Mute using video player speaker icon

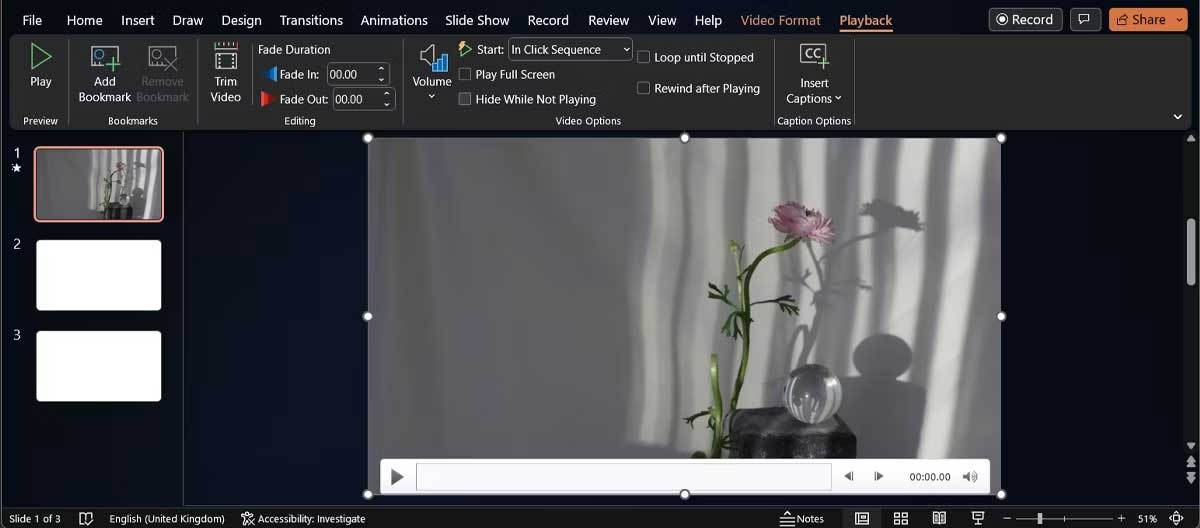969,477
